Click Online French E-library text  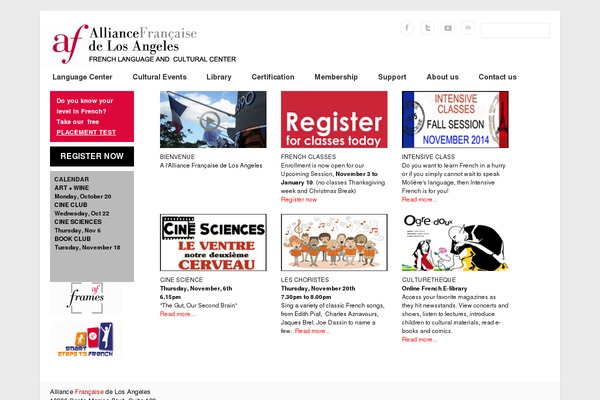[x=434, y=288]
